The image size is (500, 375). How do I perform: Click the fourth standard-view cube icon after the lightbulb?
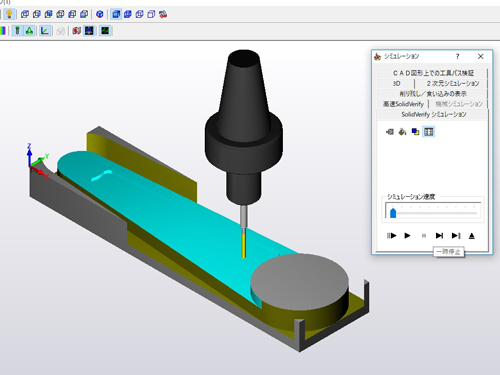tap(60, 14)
